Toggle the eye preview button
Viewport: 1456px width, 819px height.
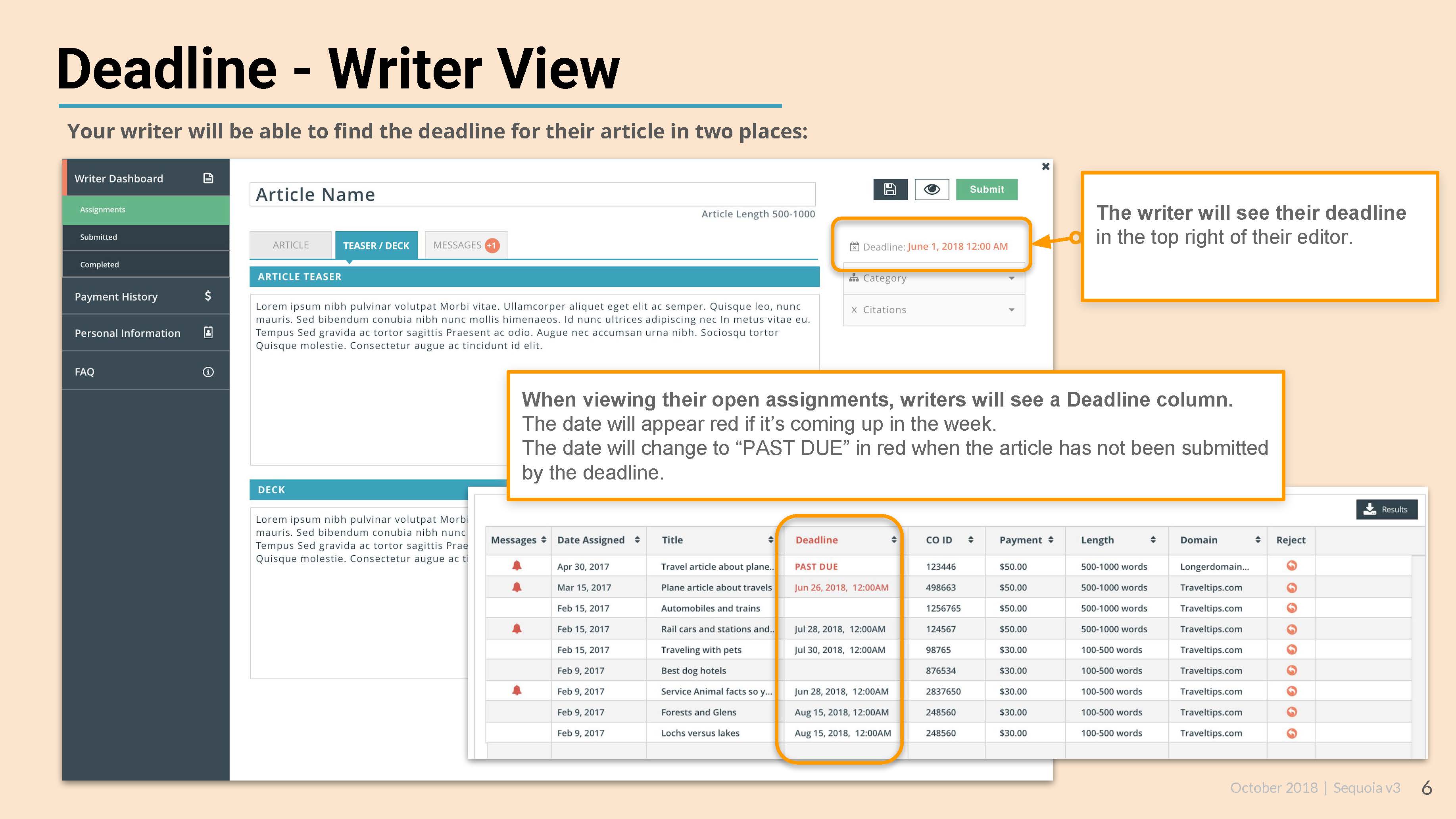click(932, 189)
